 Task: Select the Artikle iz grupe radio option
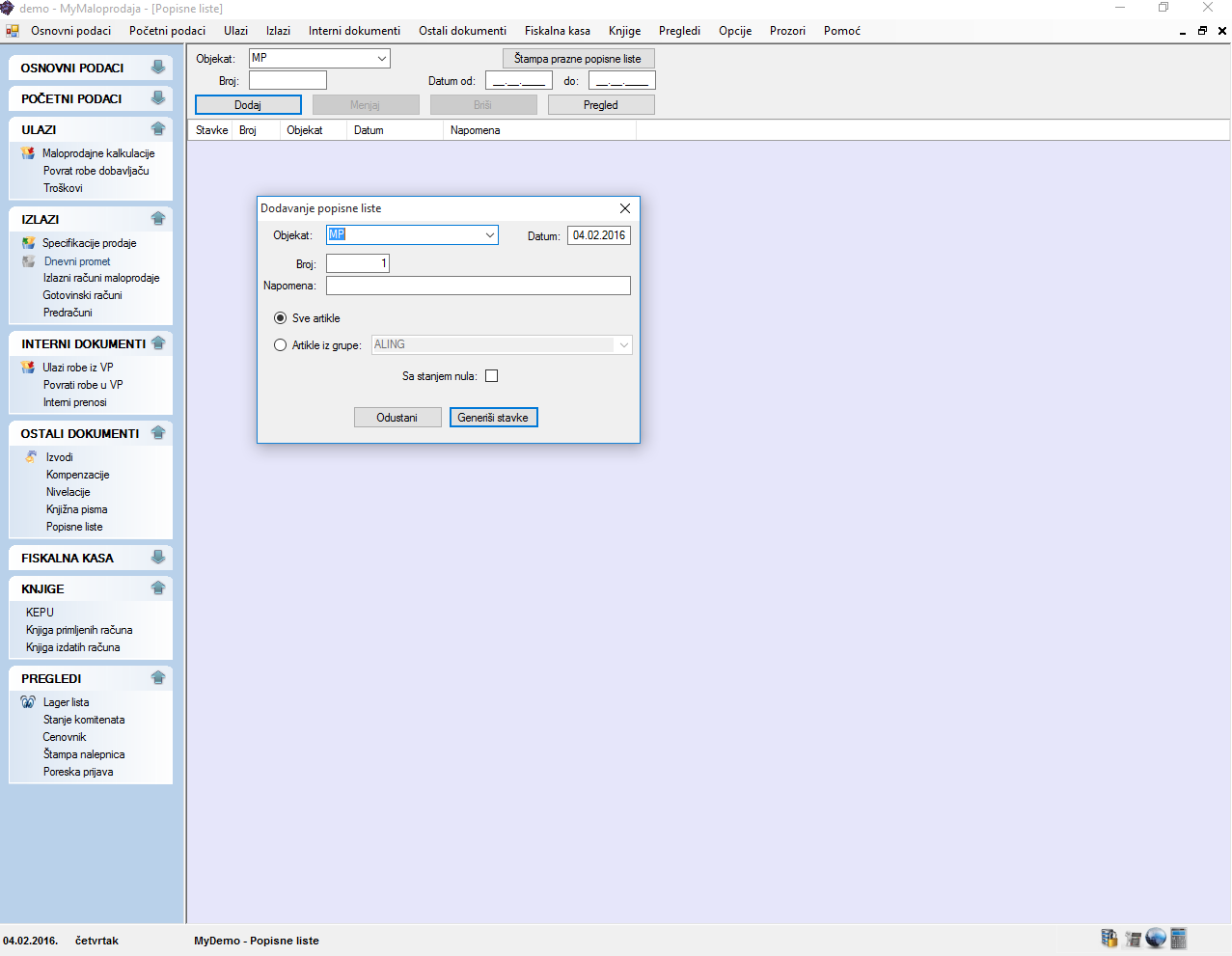[x=281, y=345]
